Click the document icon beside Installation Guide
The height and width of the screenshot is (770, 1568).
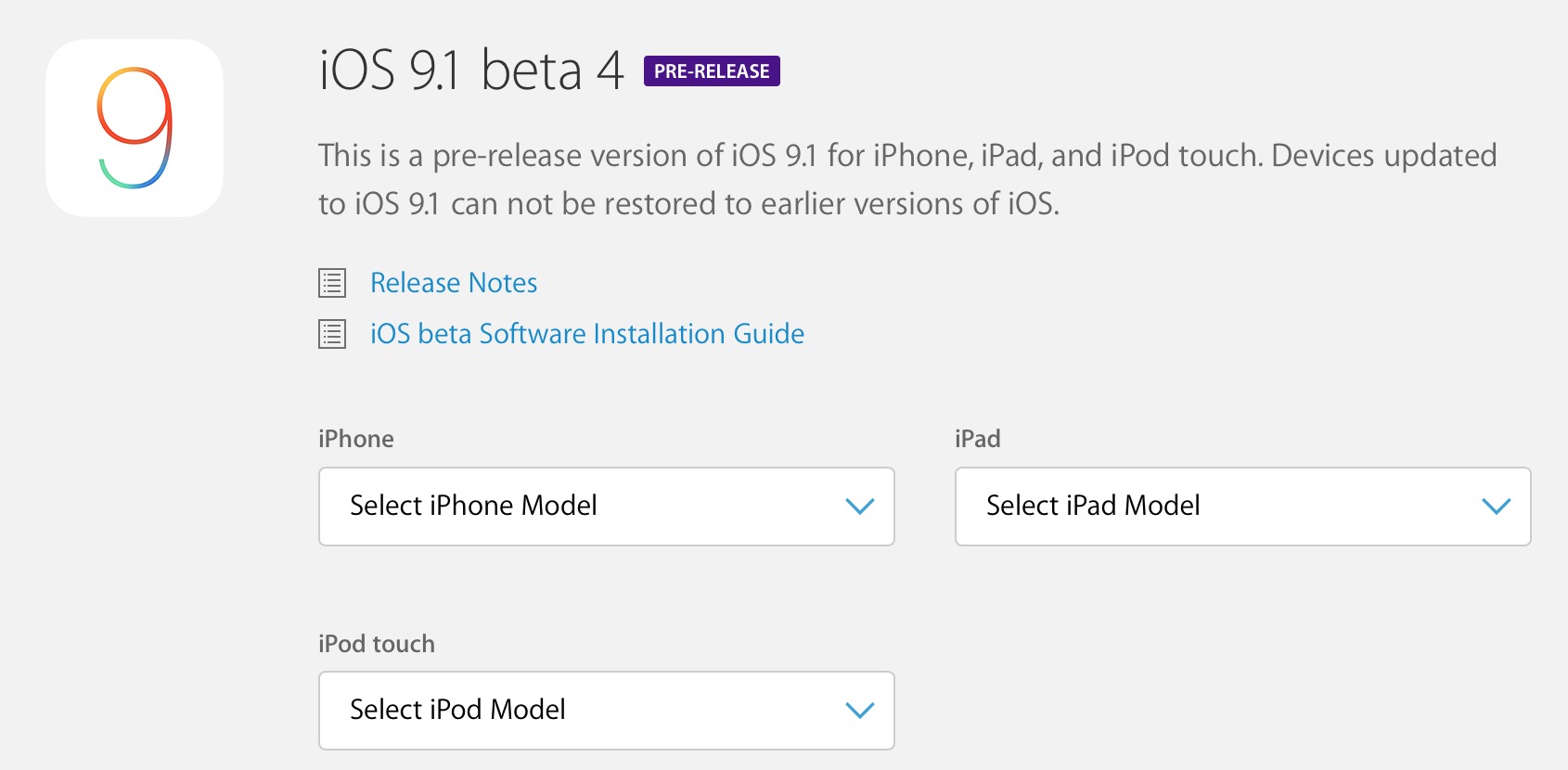(332, 334)
